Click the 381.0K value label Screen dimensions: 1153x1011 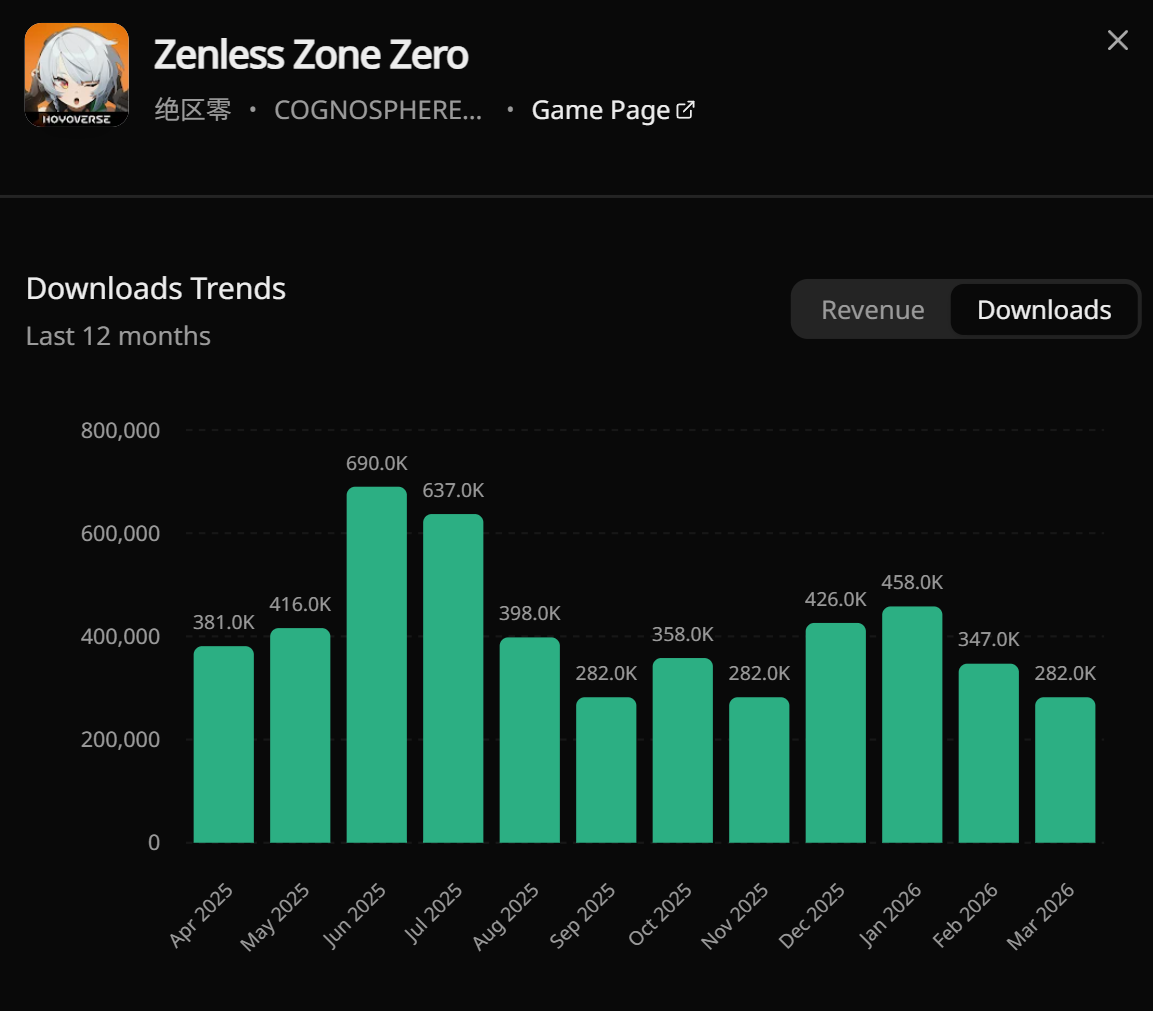224,622
